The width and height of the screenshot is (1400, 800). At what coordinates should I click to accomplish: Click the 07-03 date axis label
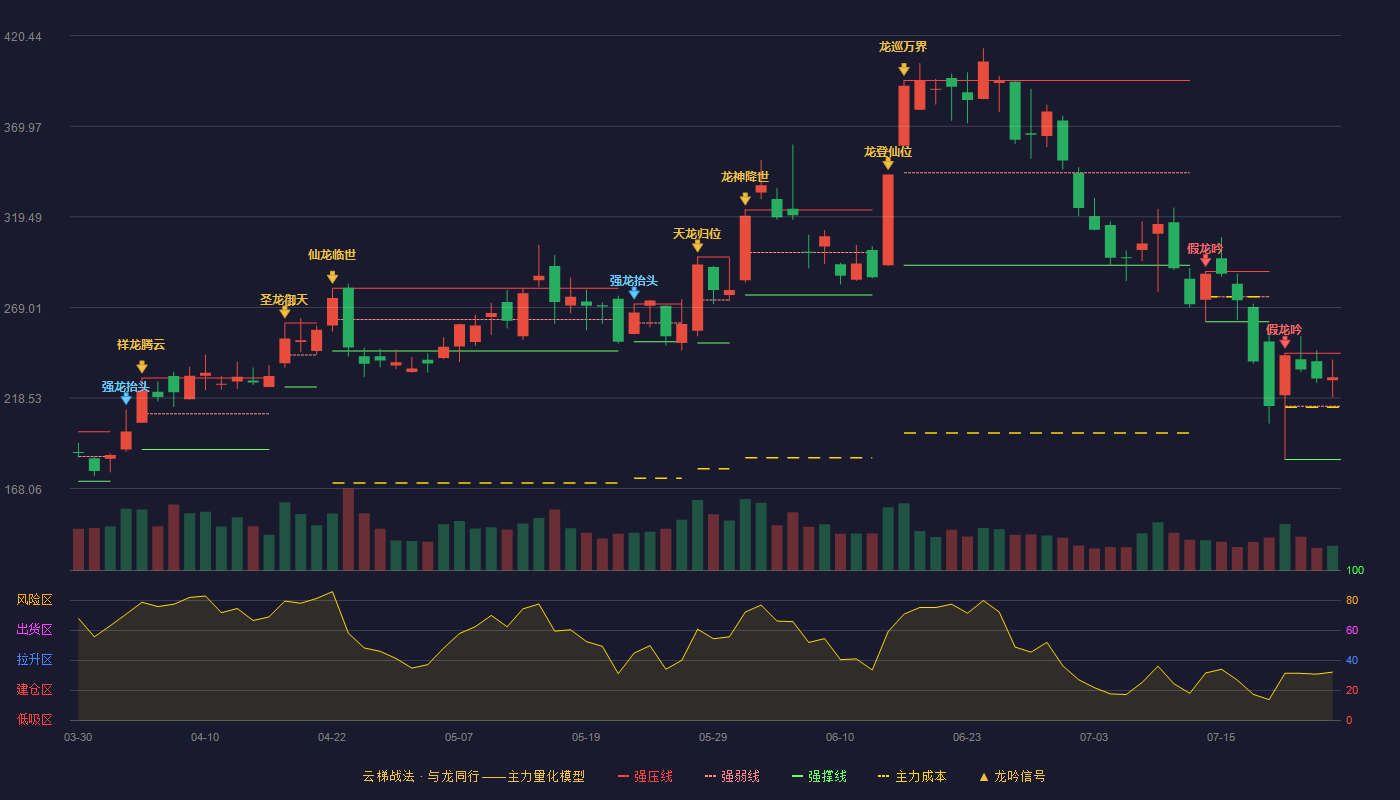tap(1094, 737)
